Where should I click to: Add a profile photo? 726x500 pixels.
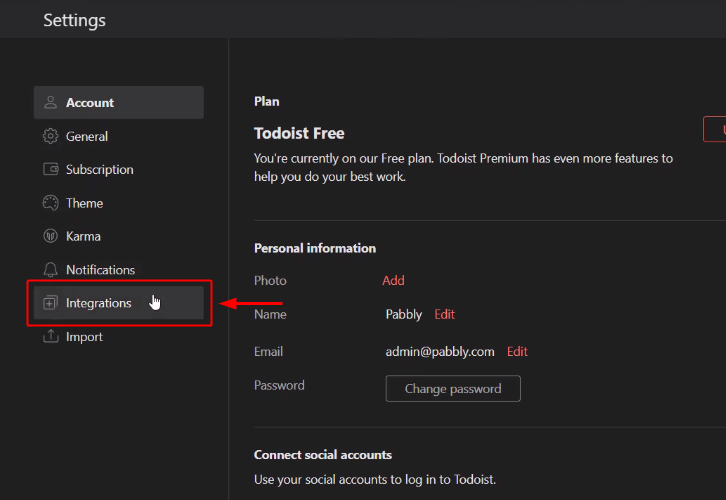(x=393, y=281)
